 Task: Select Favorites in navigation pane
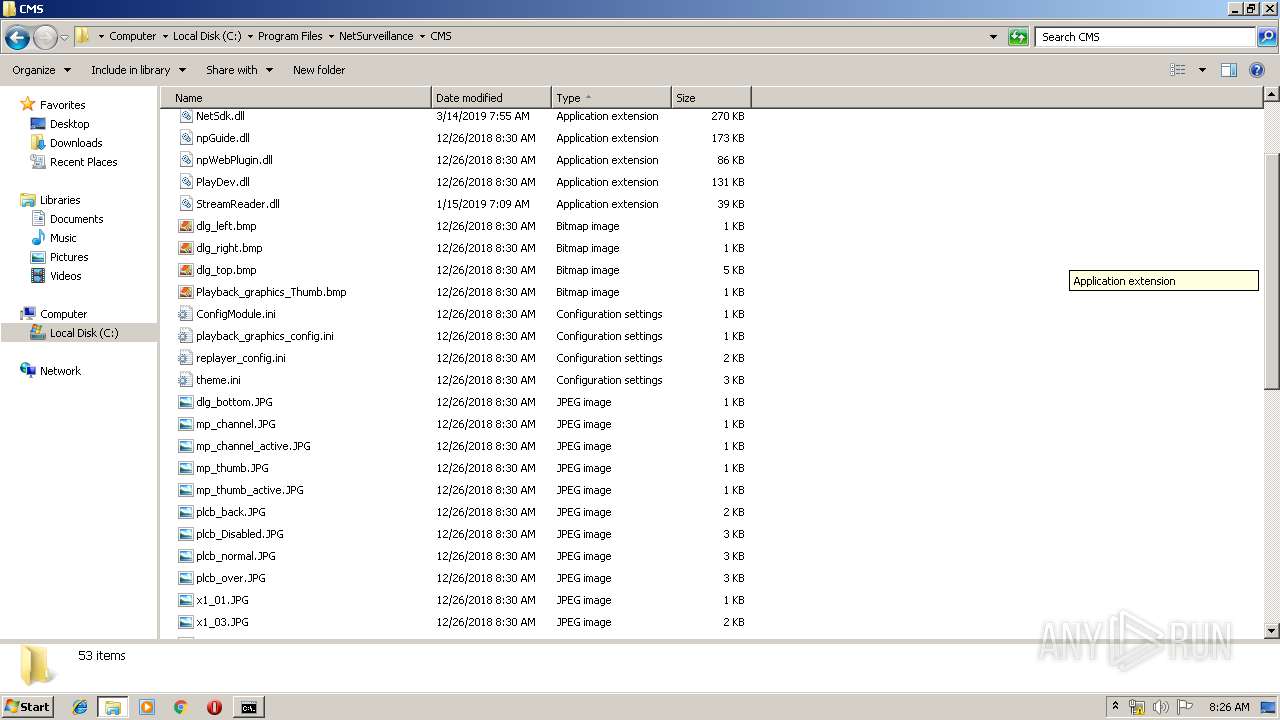(62, 105)
